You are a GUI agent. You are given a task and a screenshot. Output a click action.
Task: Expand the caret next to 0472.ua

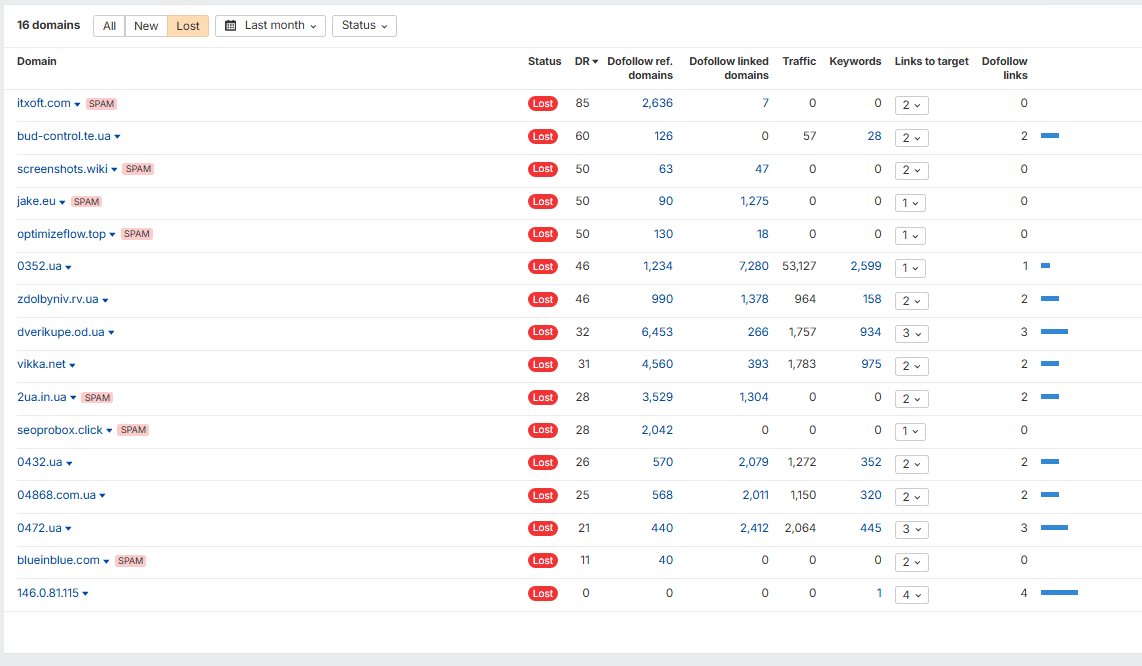68,529
